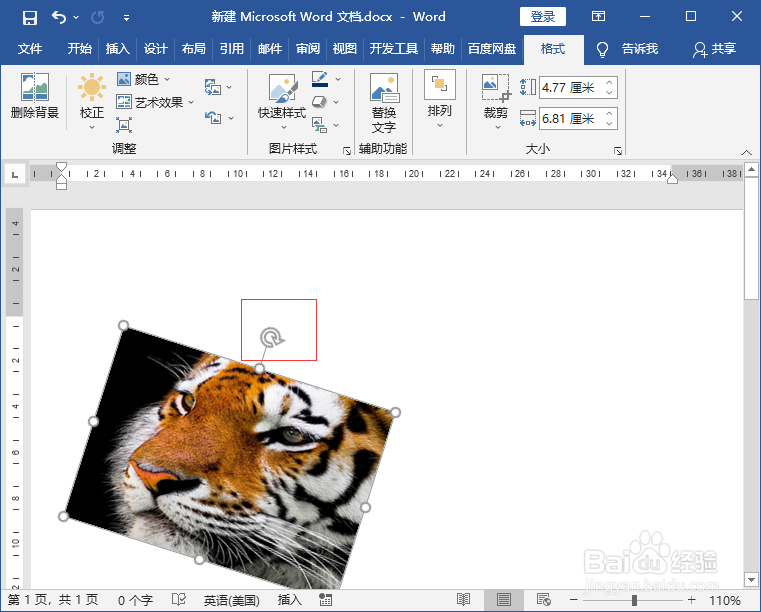761x612 pixels.
Task: Expand the change picture dropdown arrow
Action: click(229, 88)
